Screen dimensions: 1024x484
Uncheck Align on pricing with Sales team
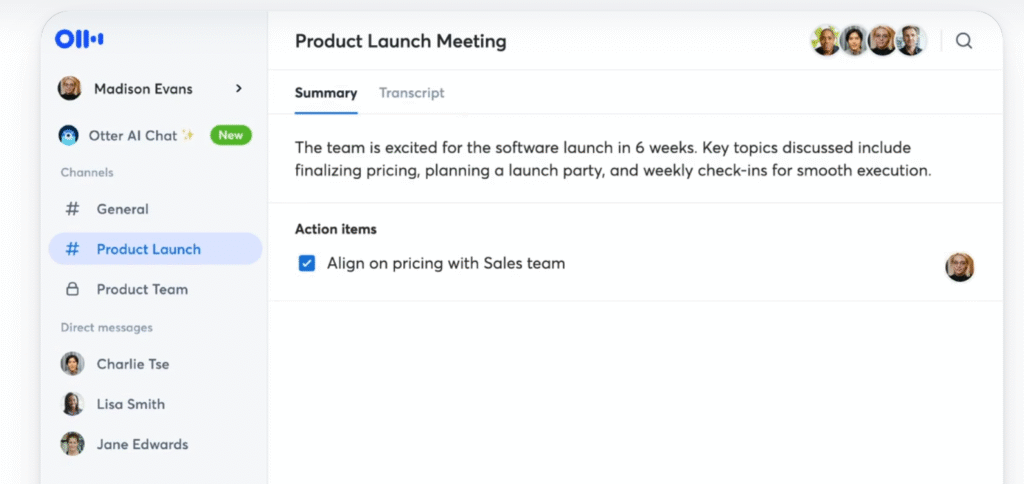coord(306,263)
